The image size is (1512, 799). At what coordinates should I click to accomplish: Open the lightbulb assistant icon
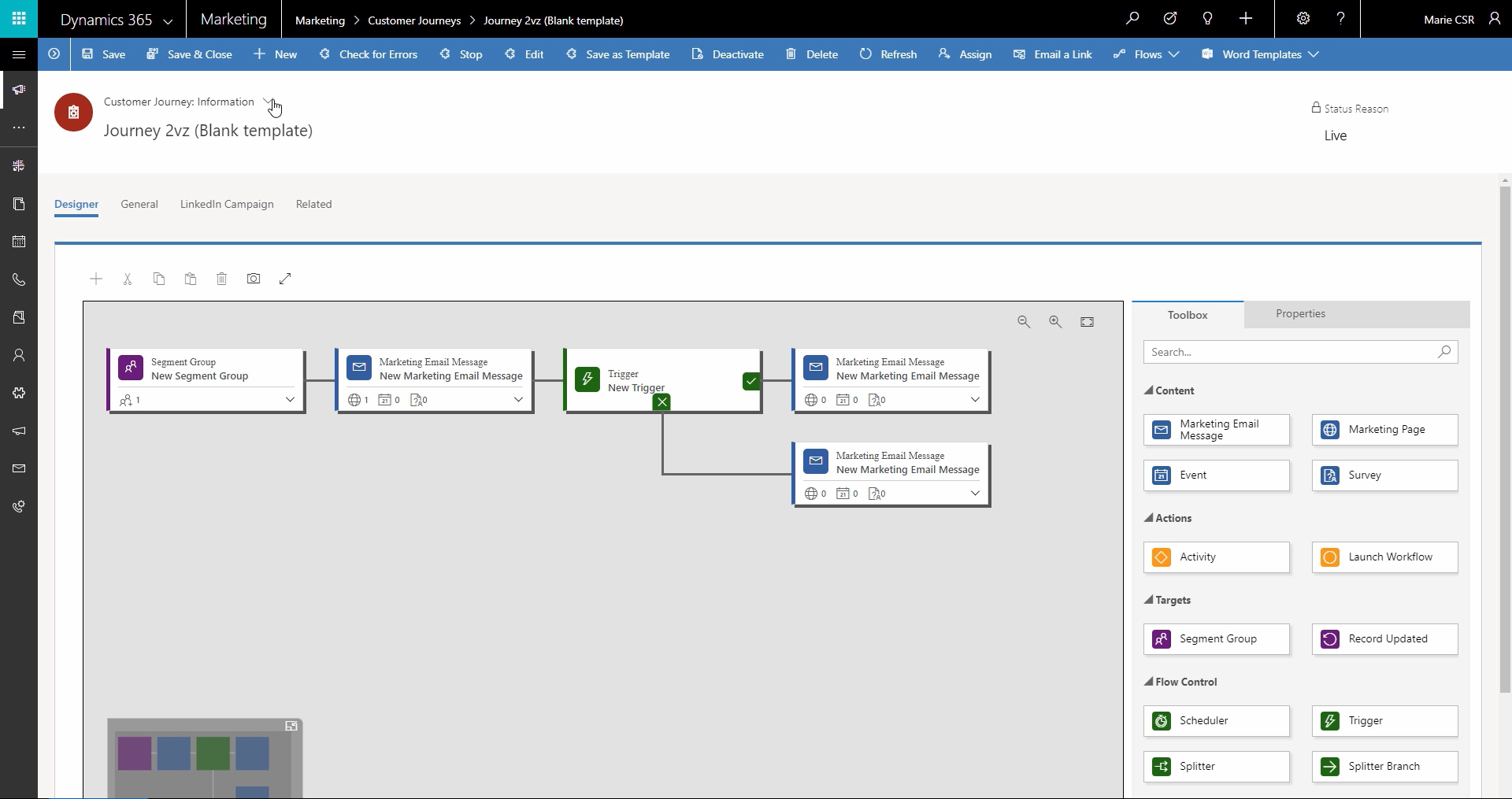tap(1207, 18)
